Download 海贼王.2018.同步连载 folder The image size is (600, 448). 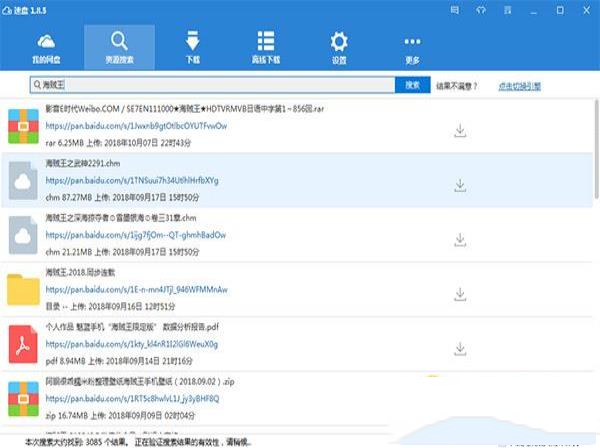click(x=460, y=294)
